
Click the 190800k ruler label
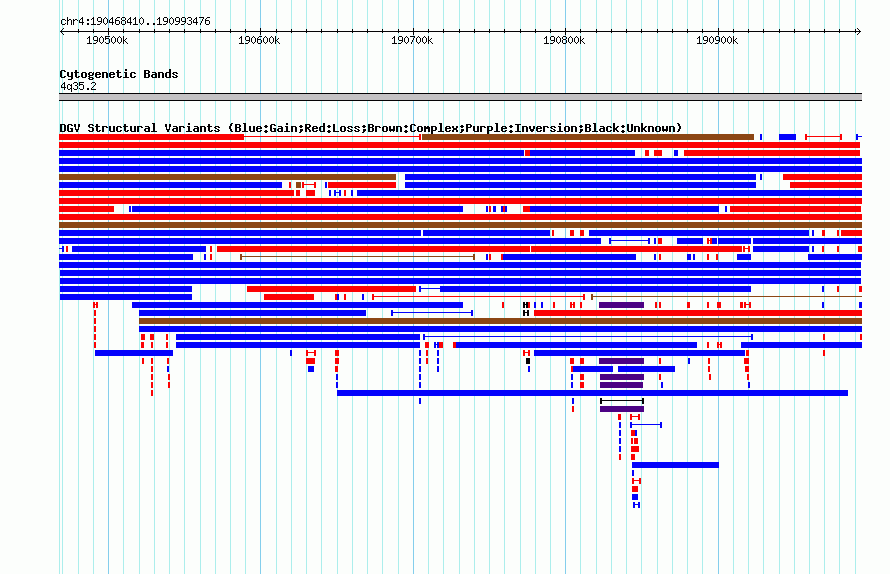(x=564, y=40)
